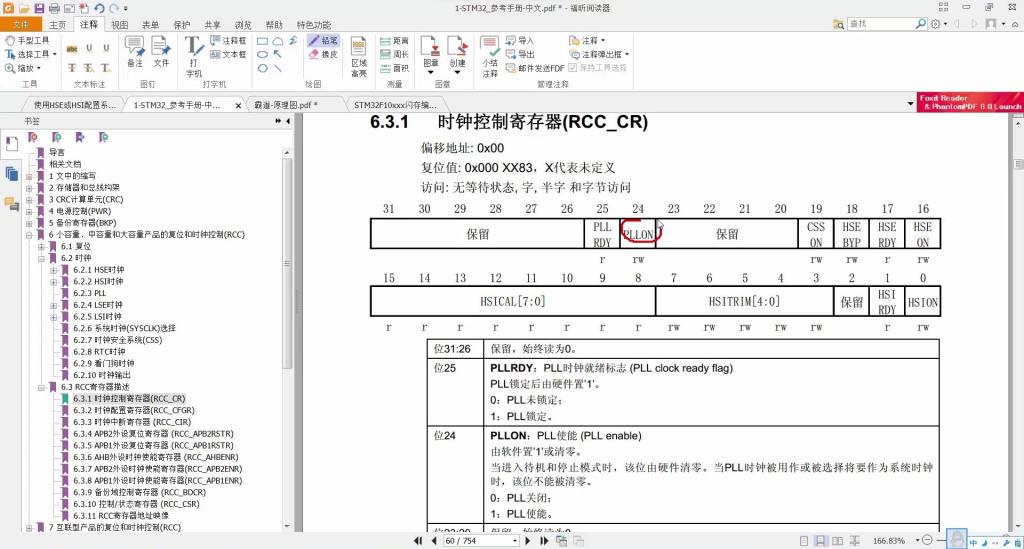Click the 打字机 typewriter tool

click(x=194, y=55)
